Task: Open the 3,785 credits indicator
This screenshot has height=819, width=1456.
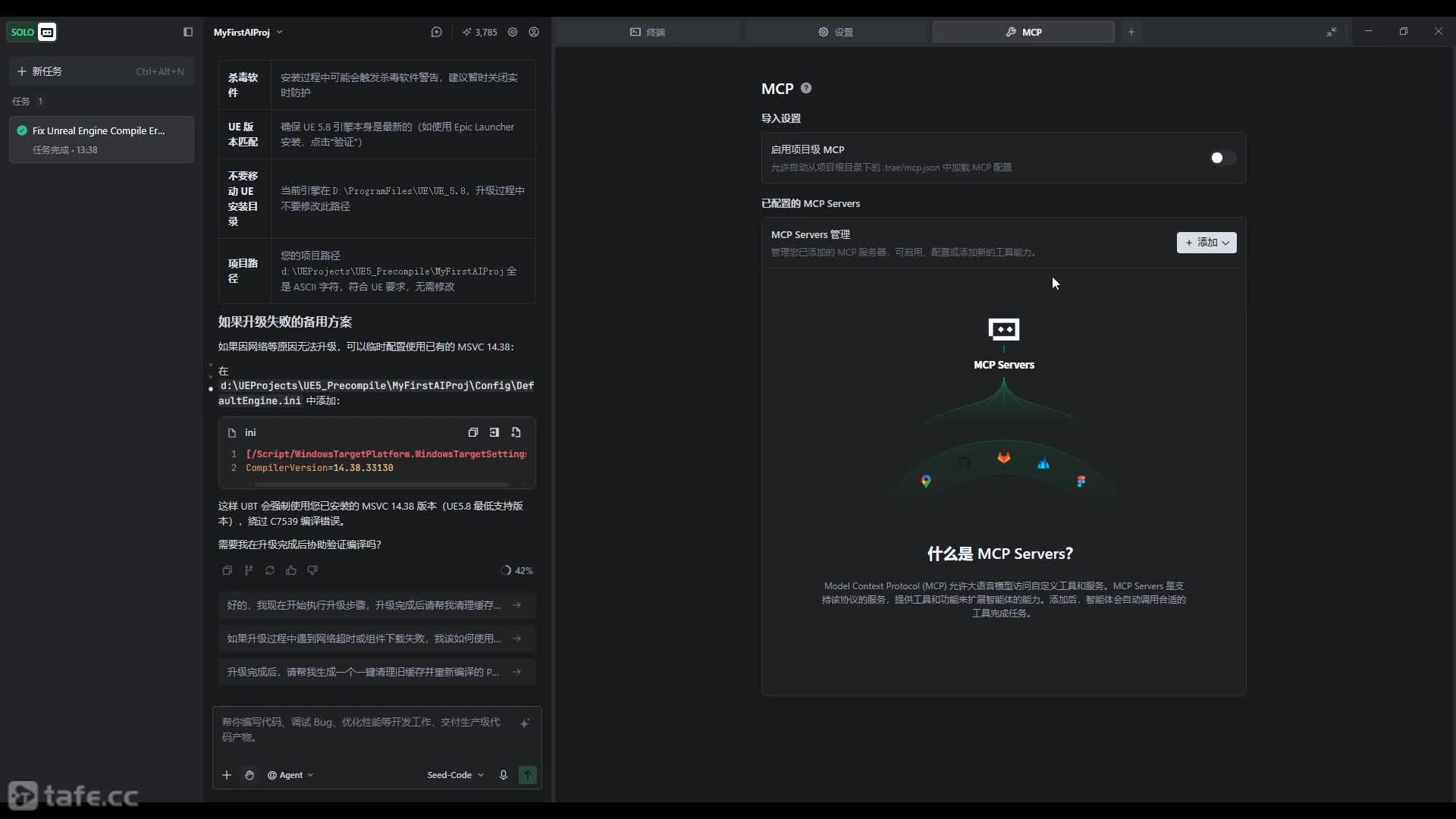Action: 480,32
